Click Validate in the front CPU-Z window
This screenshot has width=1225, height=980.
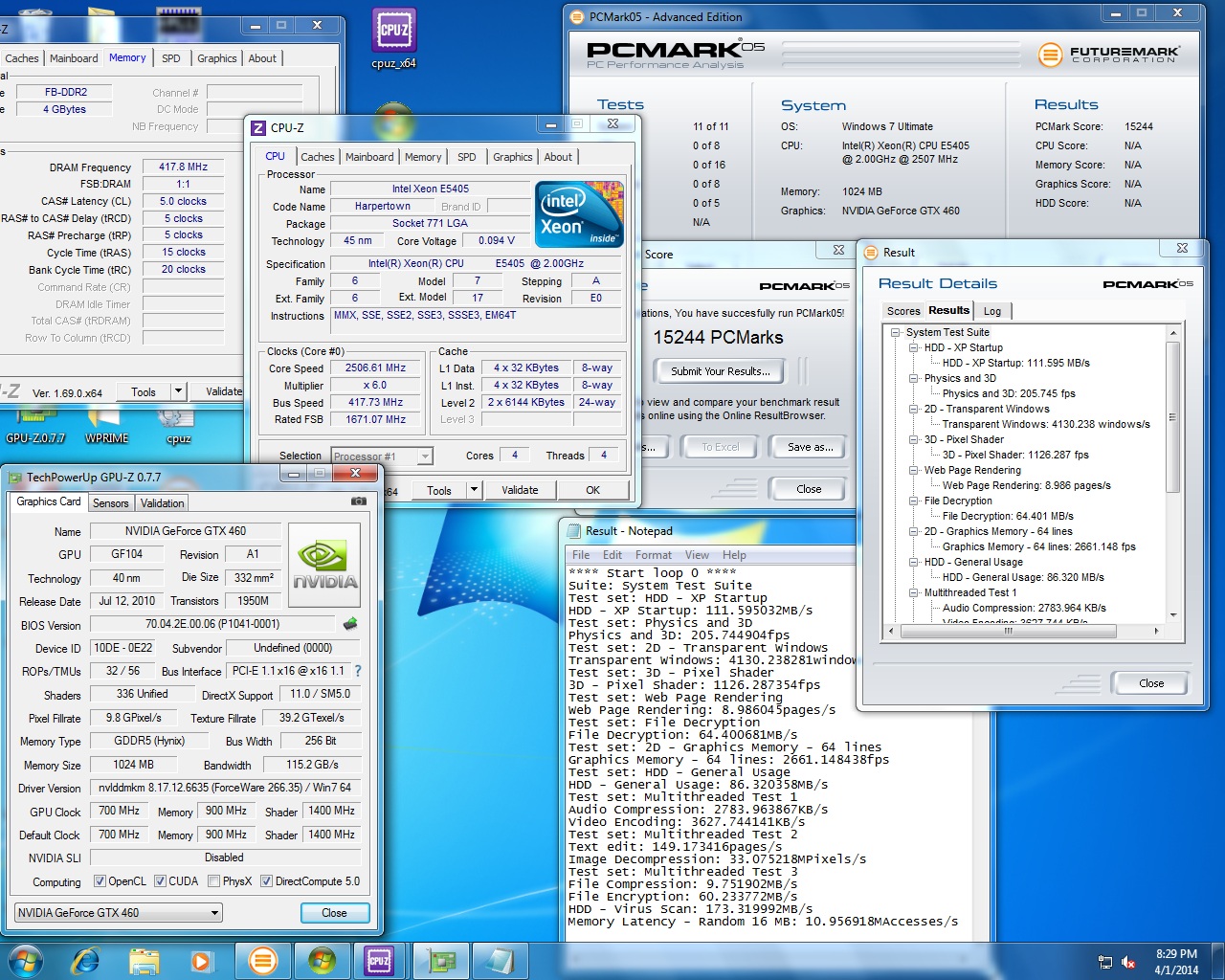[520, 490]
